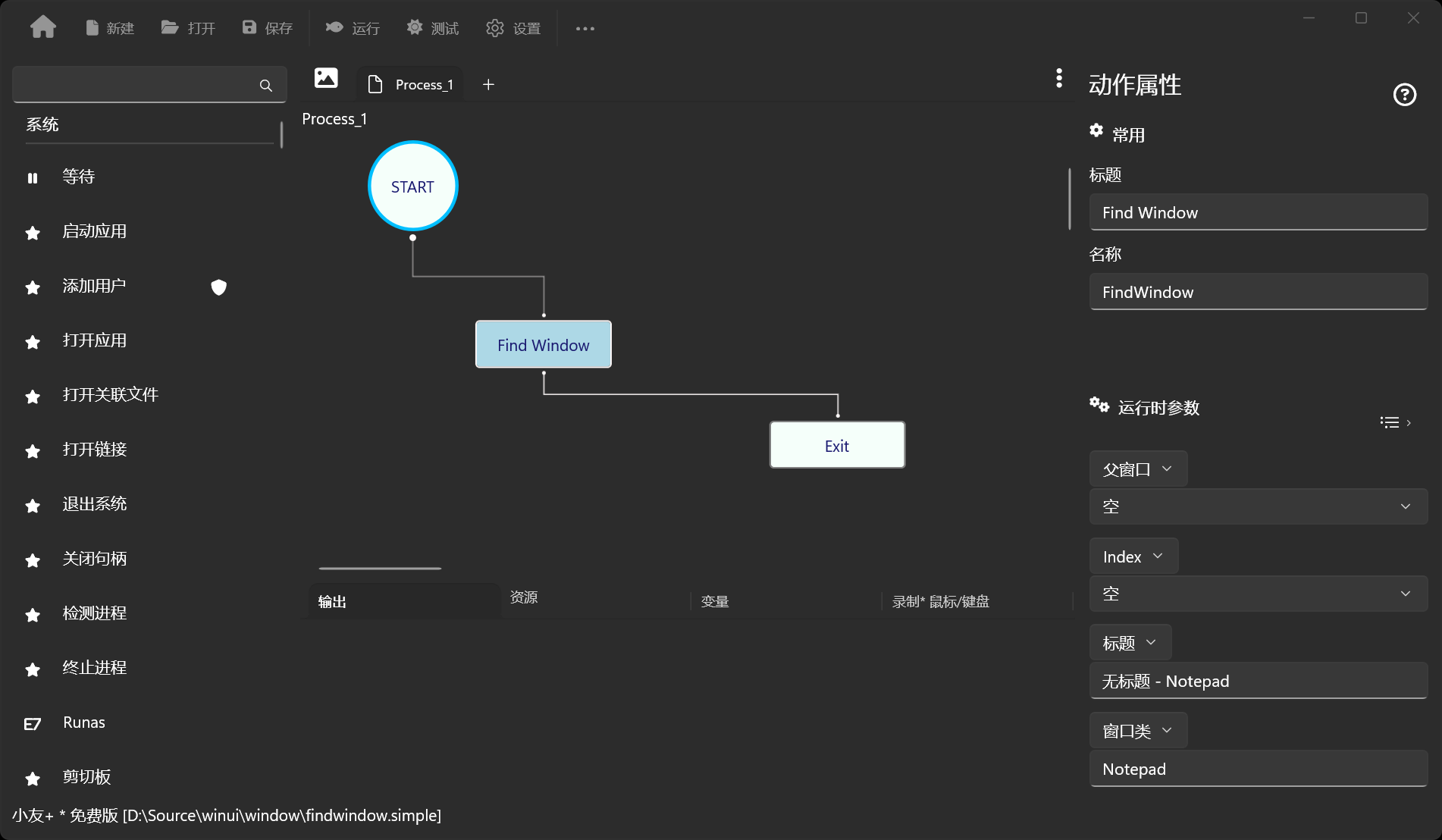Create a new file via the 新建 icon
This screenshot has width=1442, height=840.
coord(92,27)
